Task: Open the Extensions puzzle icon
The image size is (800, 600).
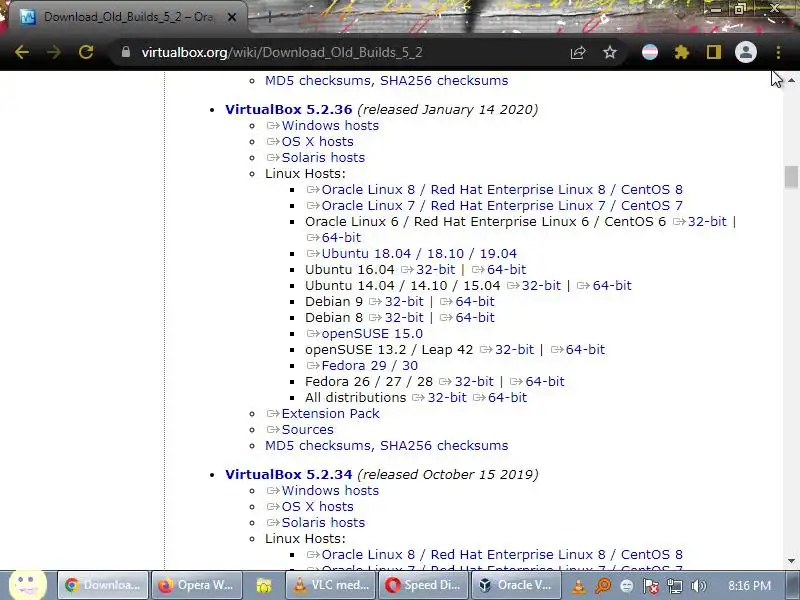Action: (682, 52)
